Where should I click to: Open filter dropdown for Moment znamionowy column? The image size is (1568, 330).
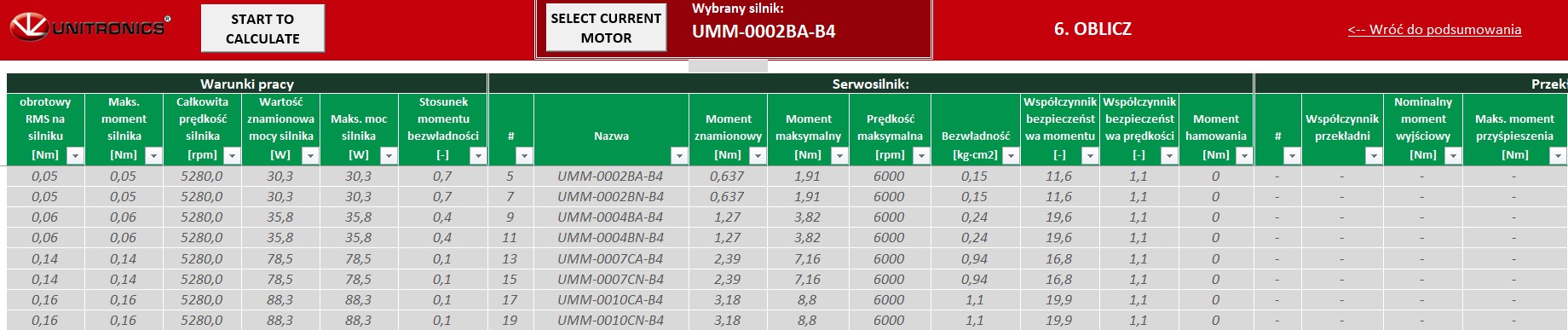(x=759, y=155)
